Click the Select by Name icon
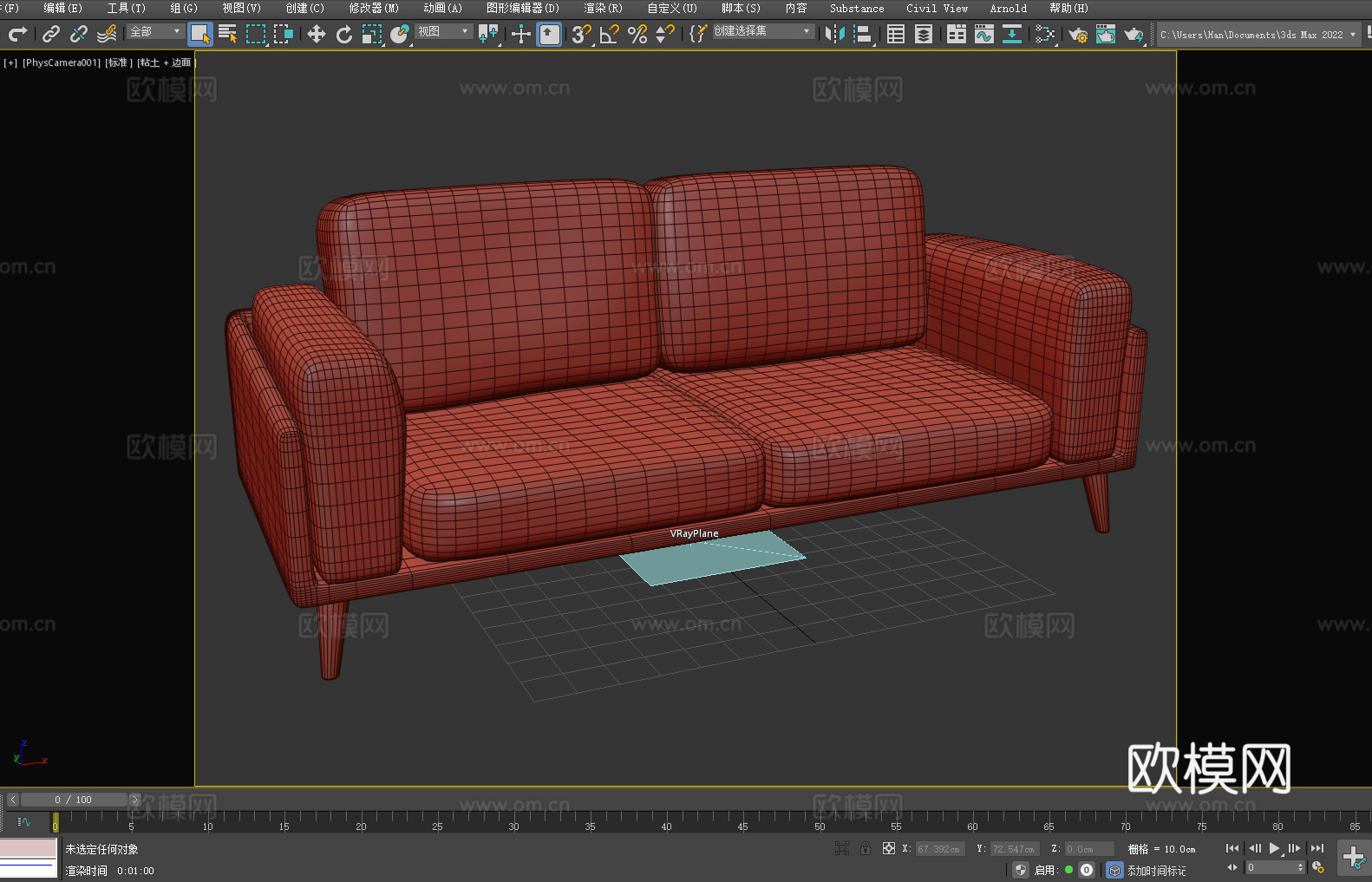The image size is (1372, 882). pos(227,35)
